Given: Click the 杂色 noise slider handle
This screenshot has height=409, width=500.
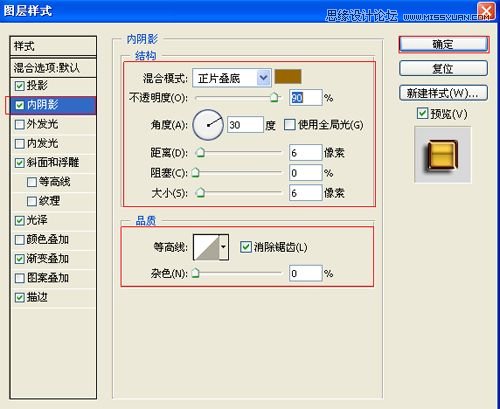Looking at the screenshot, I should [196, 273].
